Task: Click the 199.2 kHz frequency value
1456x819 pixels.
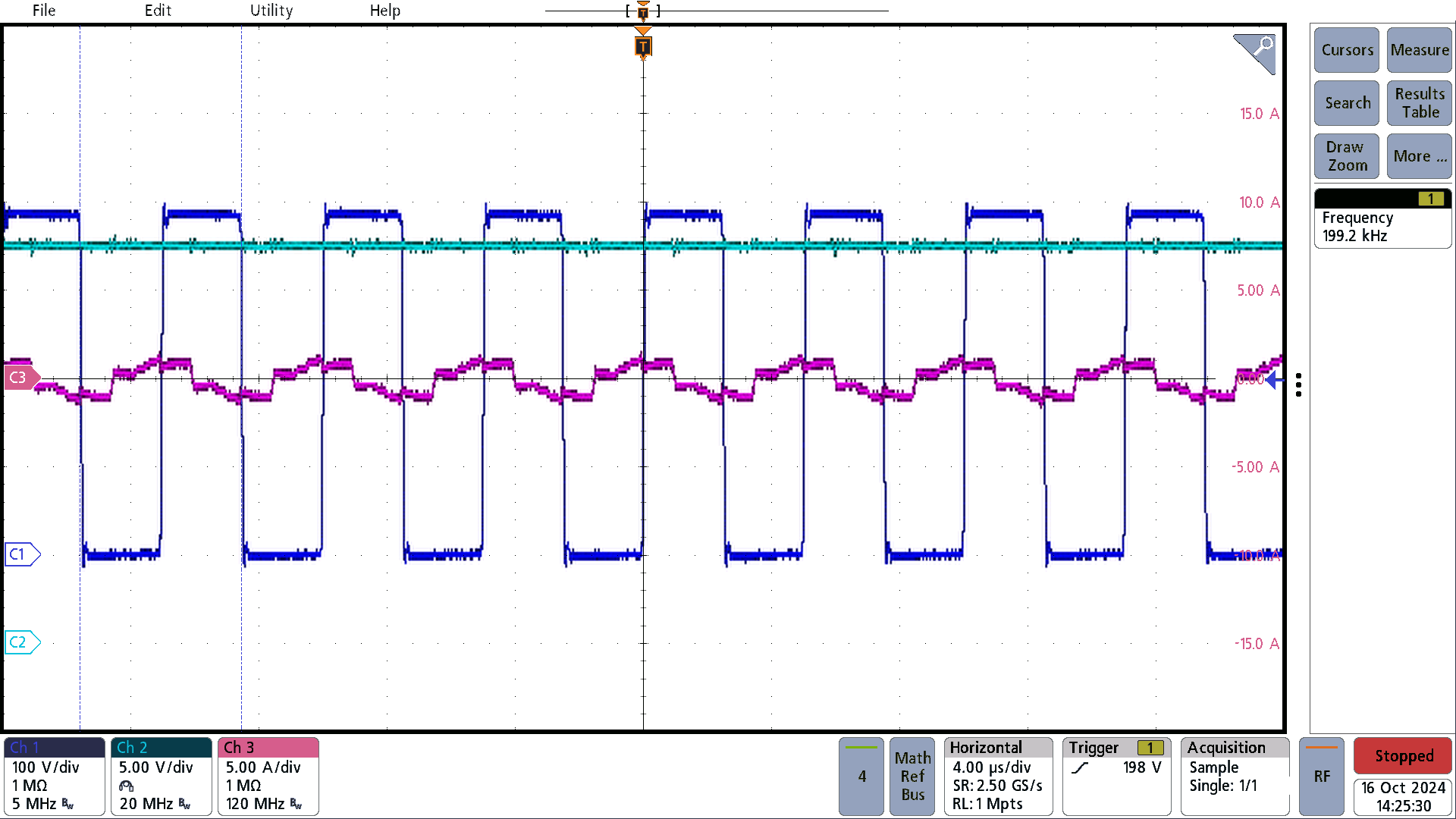Action: click(x=1354, y=236)
